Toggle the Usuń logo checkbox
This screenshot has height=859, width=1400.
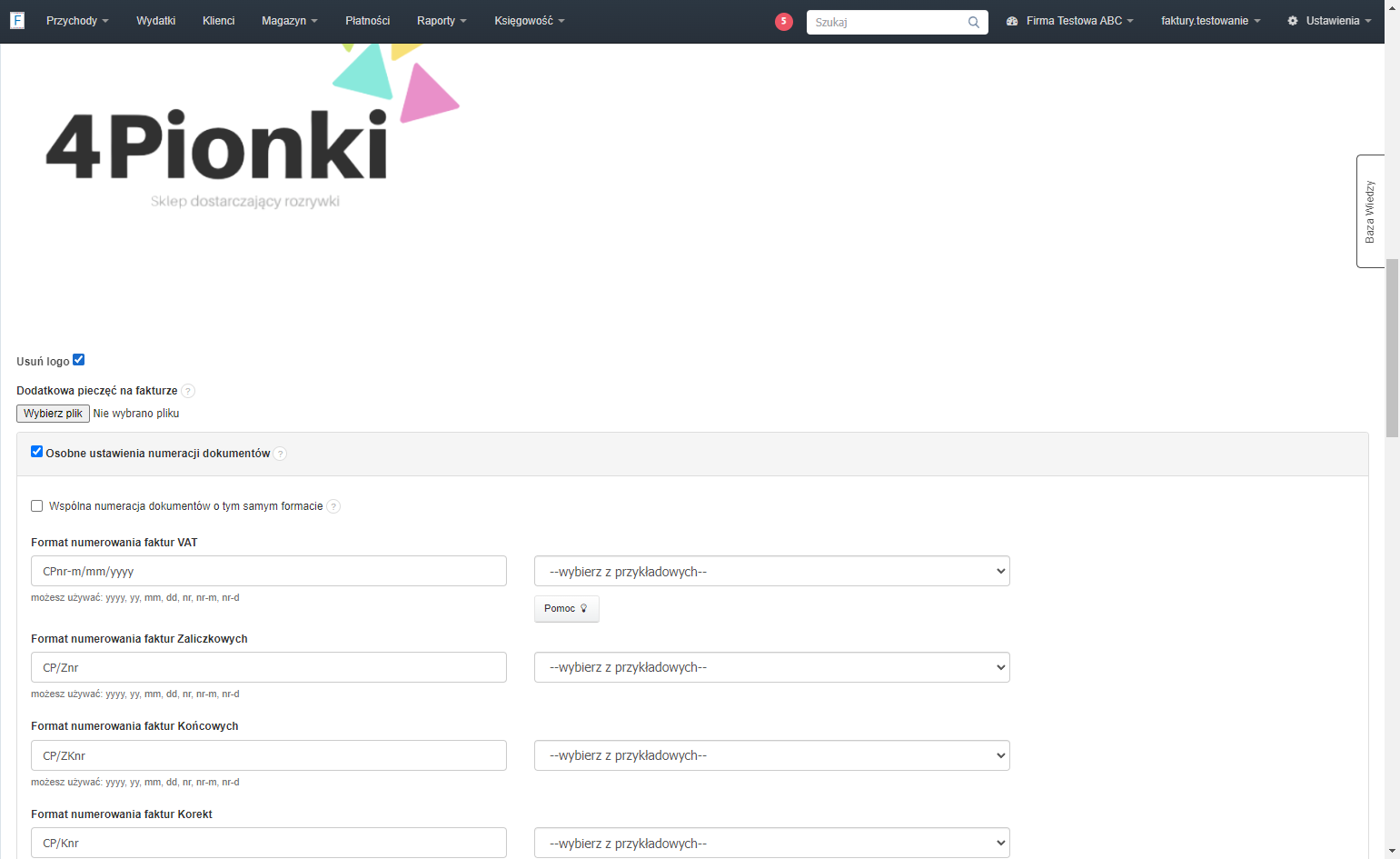coord(78,360)
